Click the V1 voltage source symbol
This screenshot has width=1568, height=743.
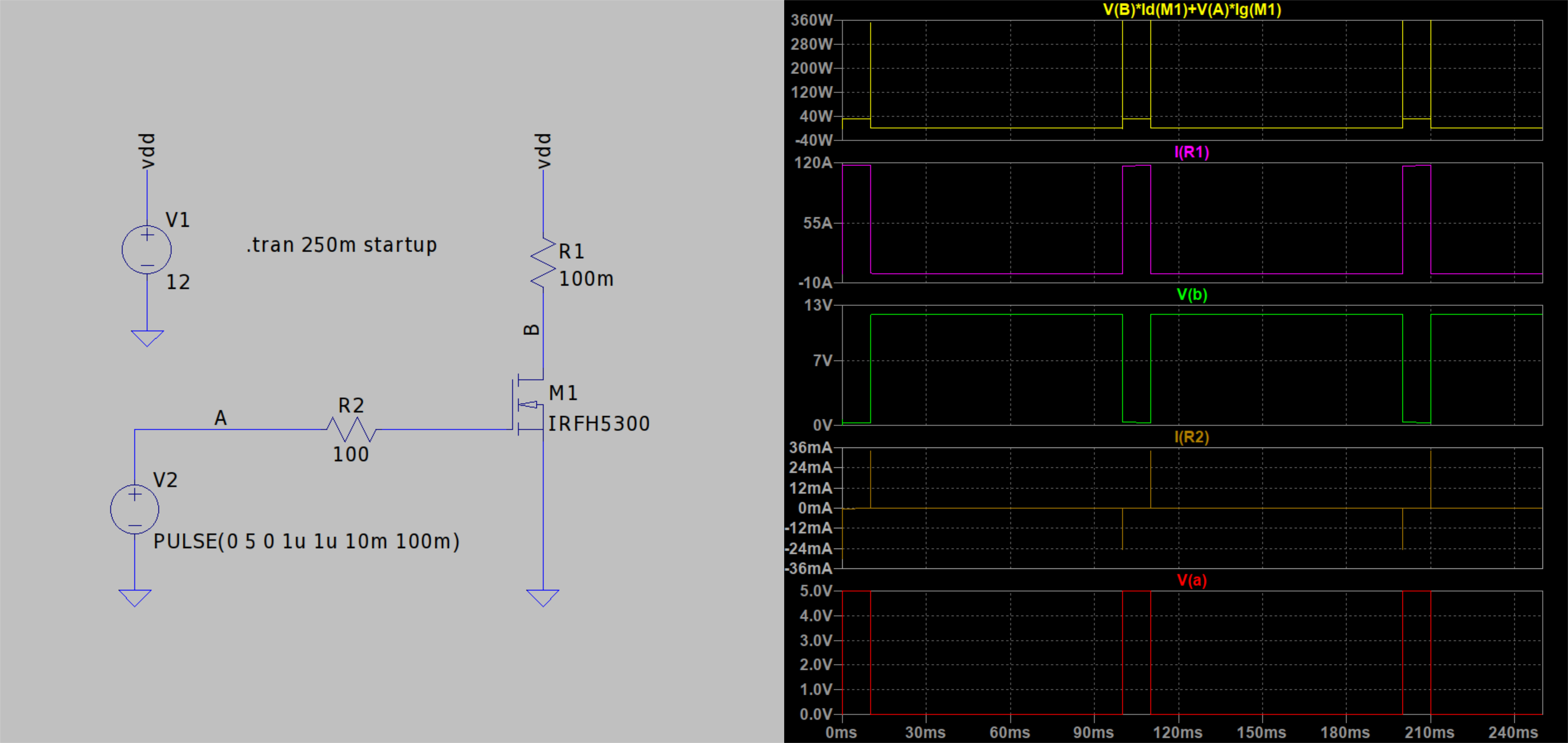click(x=147, y=249)
